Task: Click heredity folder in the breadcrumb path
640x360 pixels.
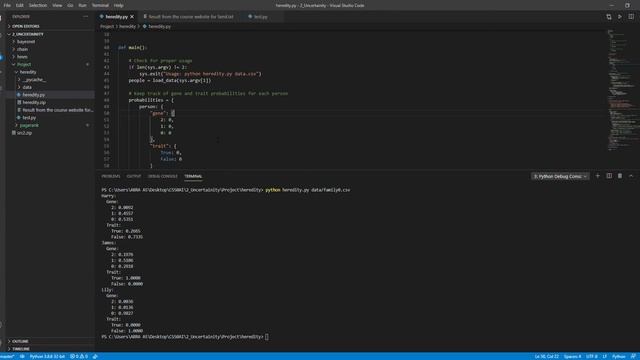Action: pos(127,27)
